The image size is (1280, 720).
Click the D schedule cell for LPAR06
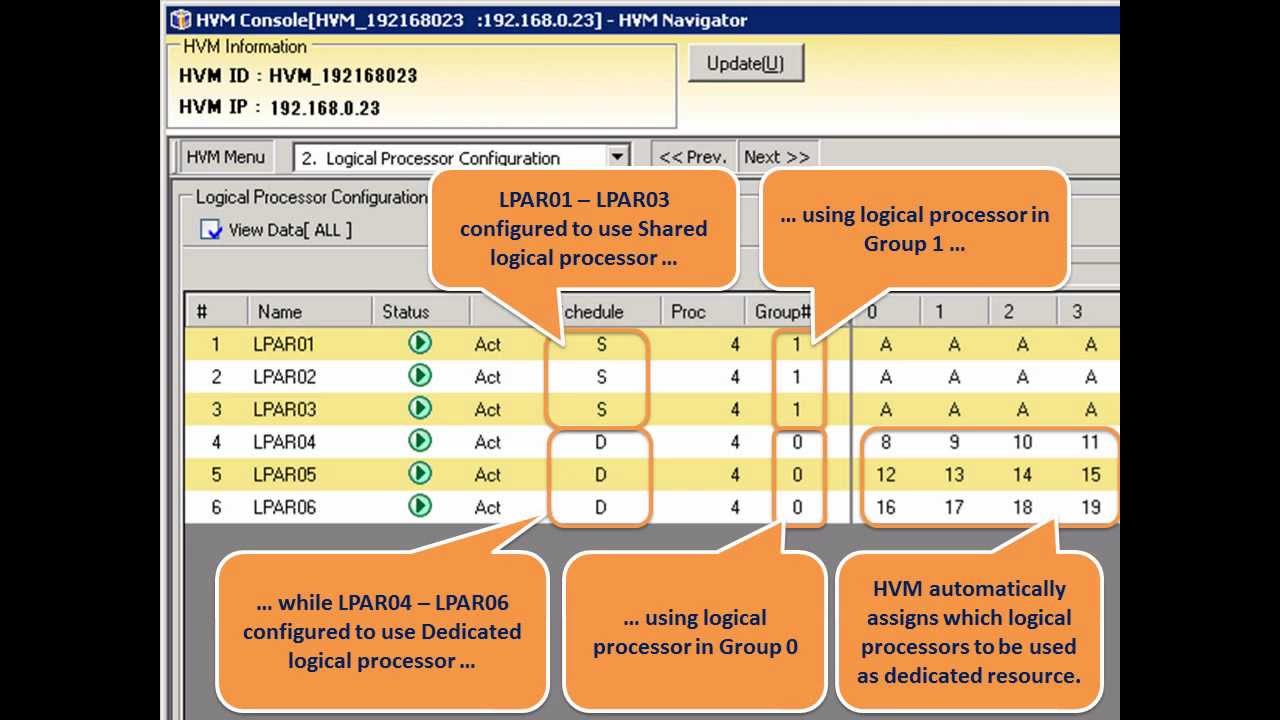tap(601, 507)
